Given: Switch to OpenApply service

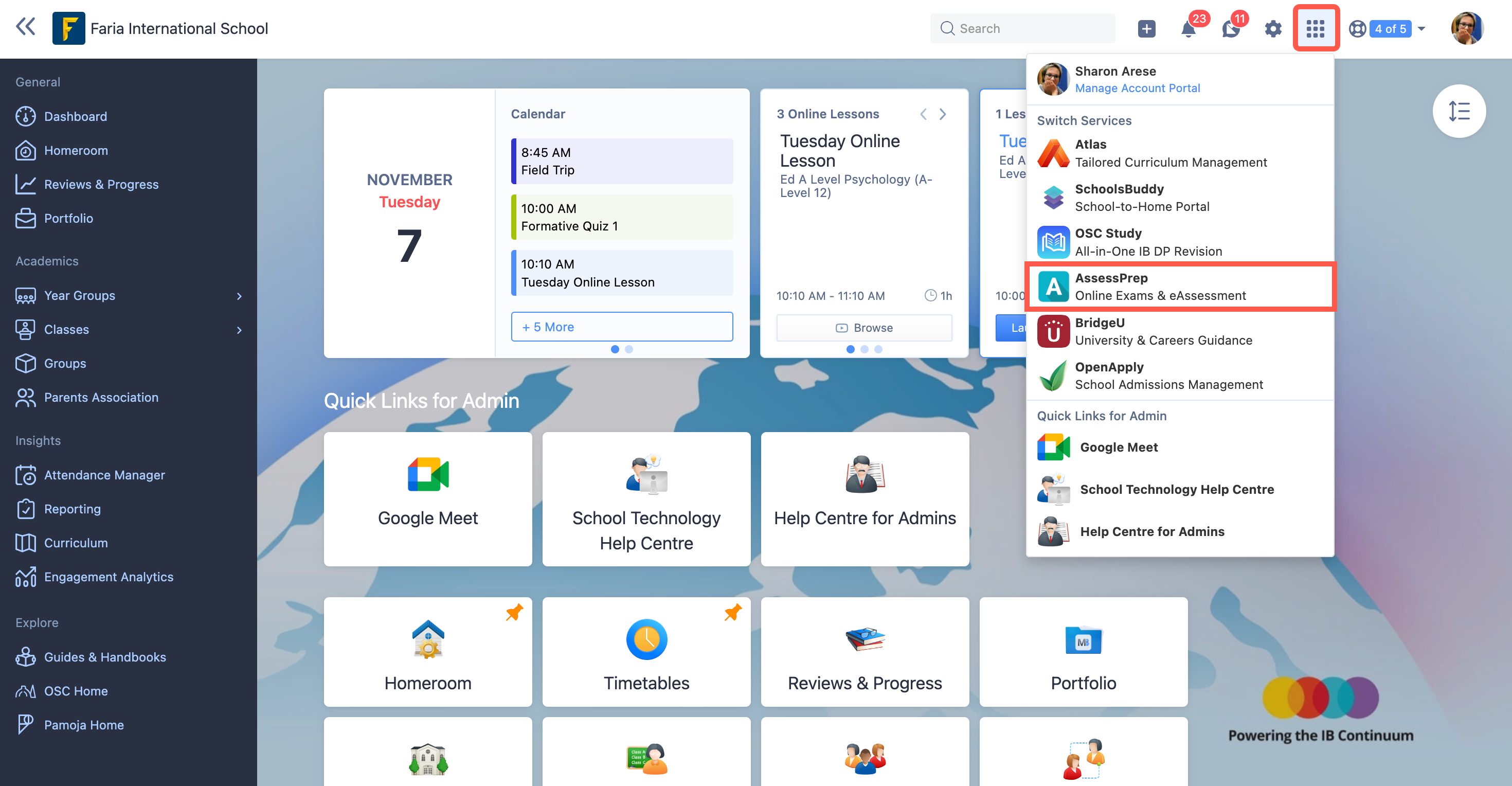Looking at the screenshot, I should [1180, 376].
